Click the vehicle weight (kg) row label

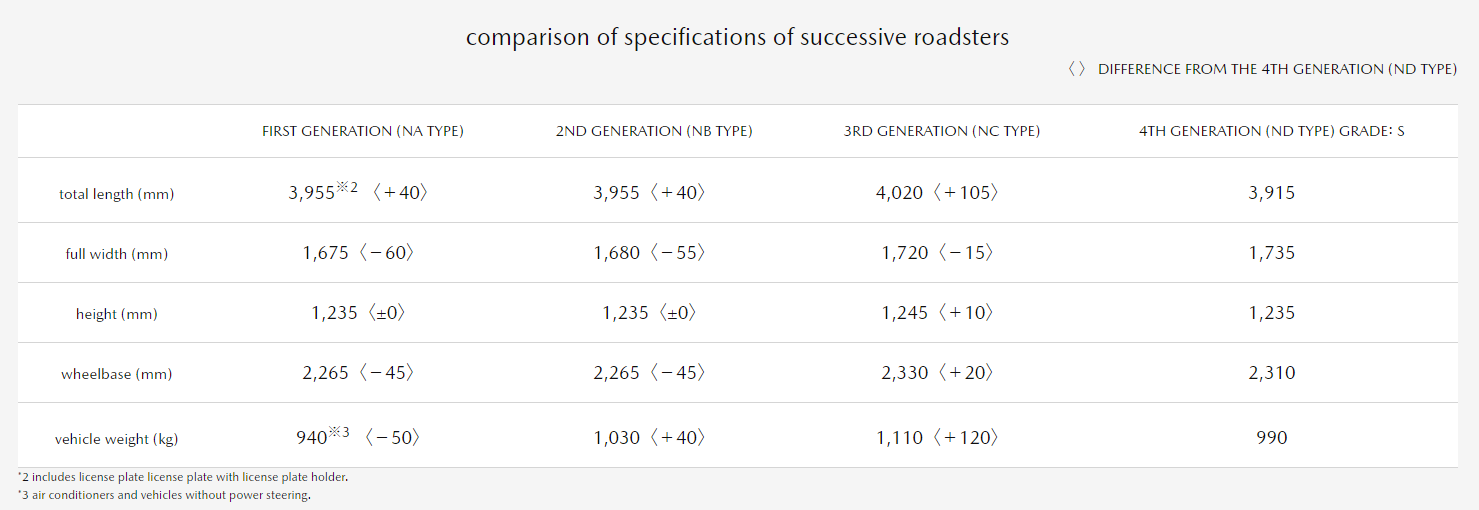coord(116,439)
